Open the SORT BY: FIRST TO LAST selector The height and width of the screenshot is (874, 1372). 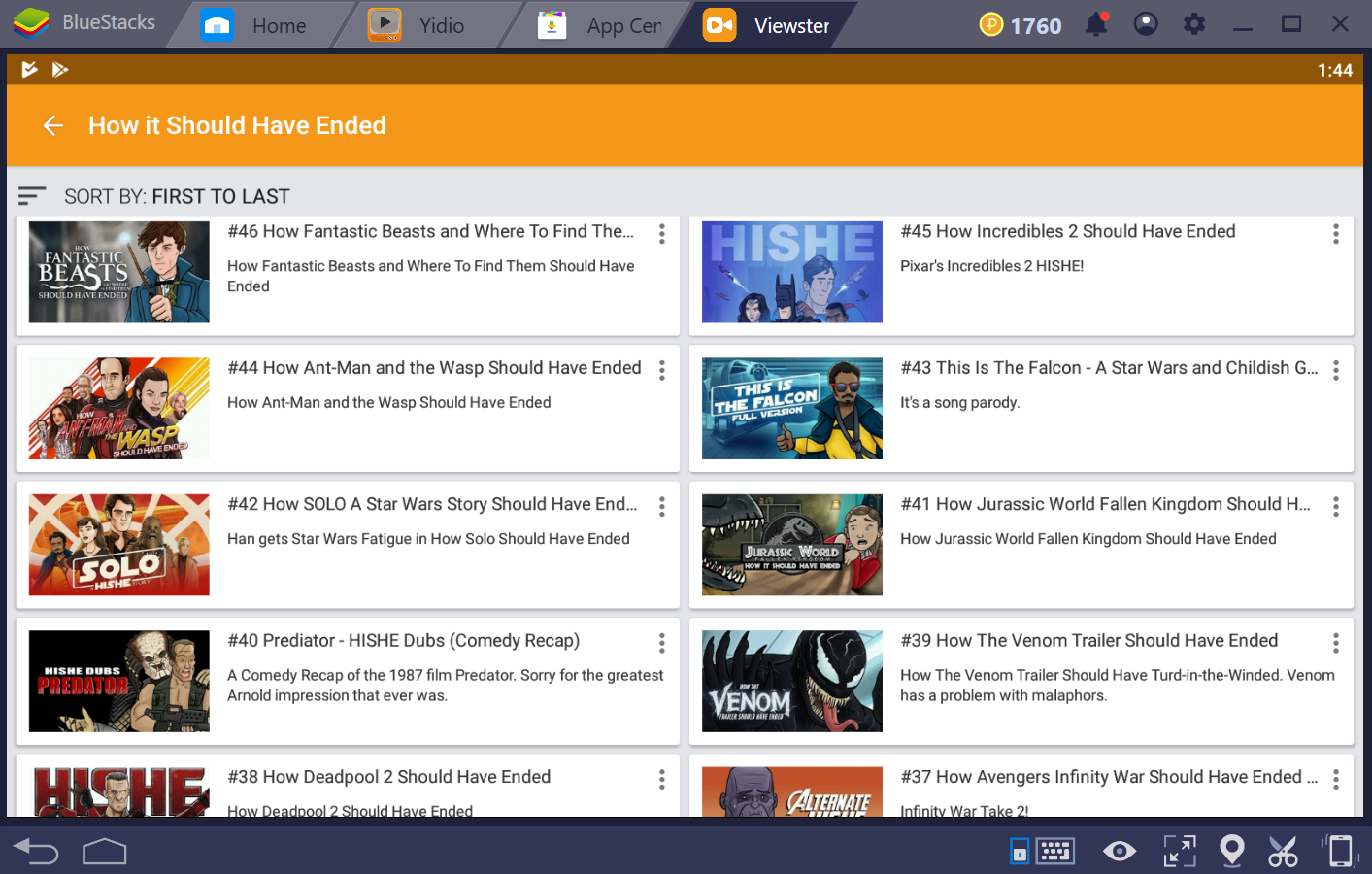pyautogui.click(x=177, y=197)
